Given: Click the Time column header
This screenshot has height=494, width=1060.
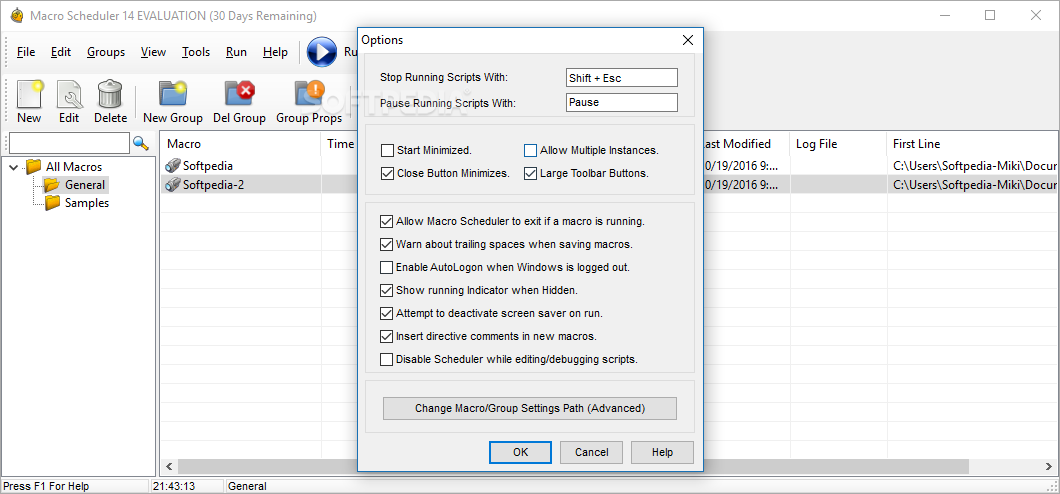Looking at the screenshot, I should (x=341, y=143).
